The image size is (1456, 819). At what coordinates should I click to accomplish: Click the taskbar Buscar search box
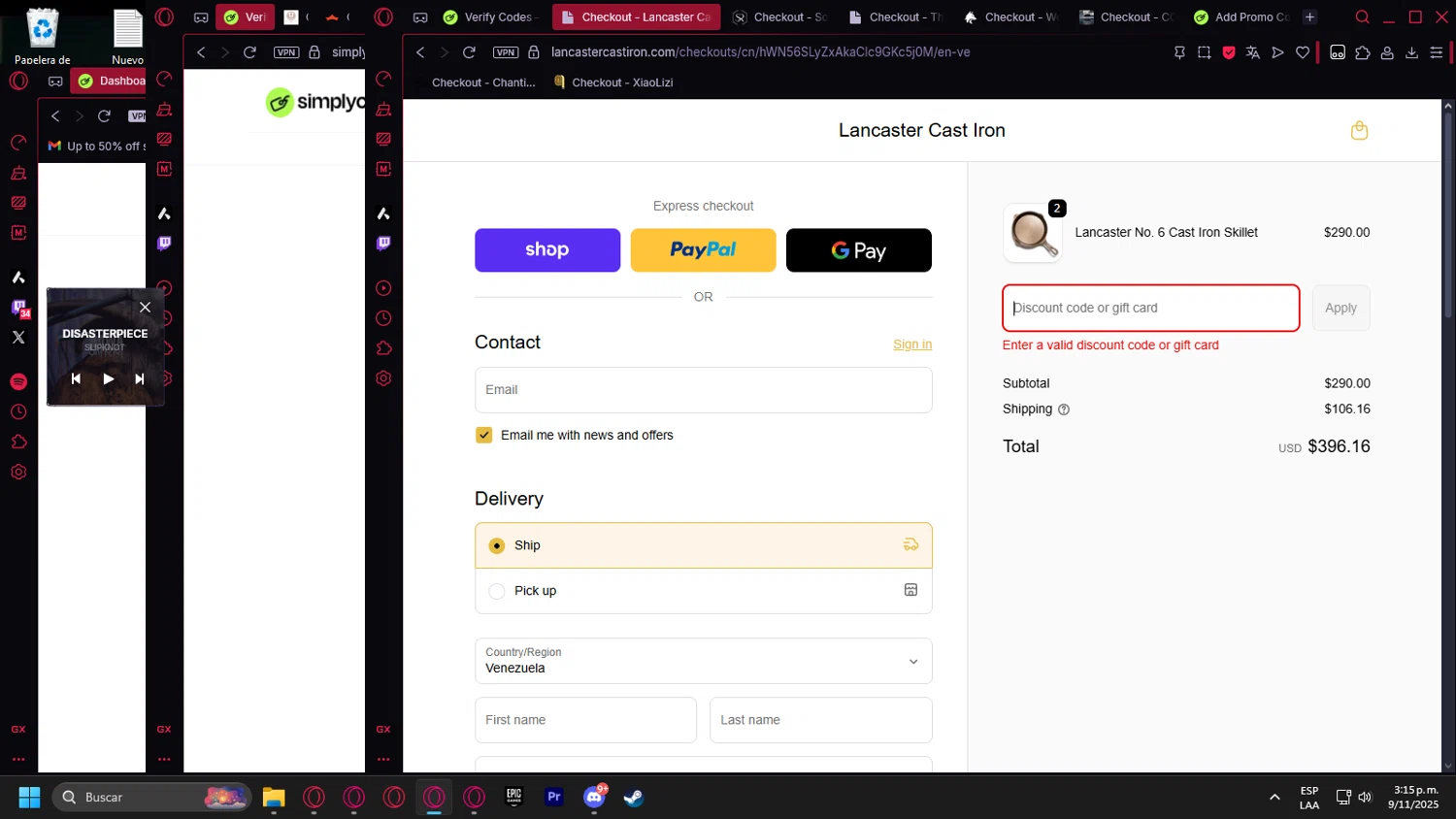pos(151,798)
